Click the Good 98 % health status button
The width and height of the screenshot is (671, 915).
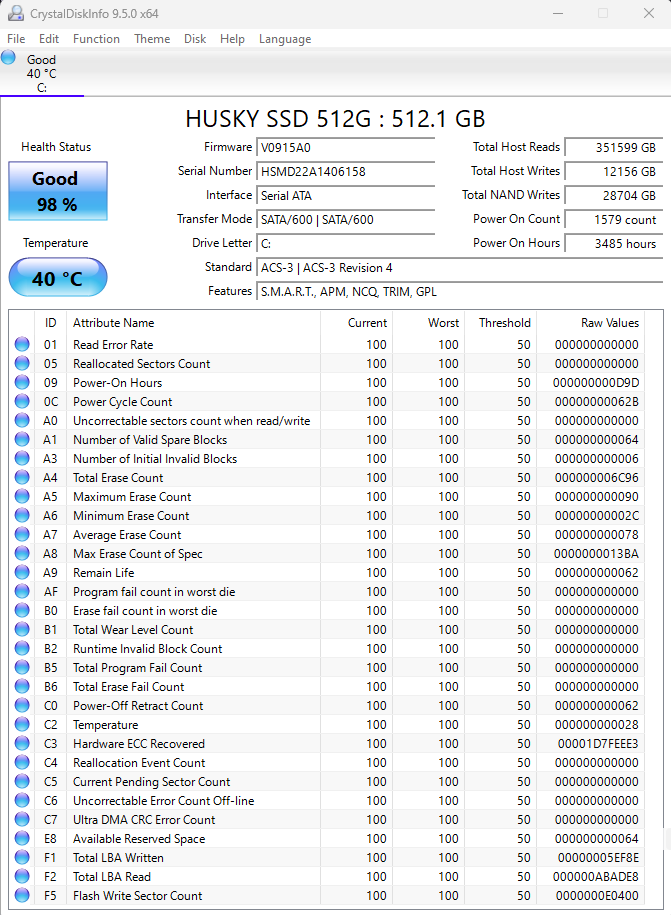(x=58, y=191)
